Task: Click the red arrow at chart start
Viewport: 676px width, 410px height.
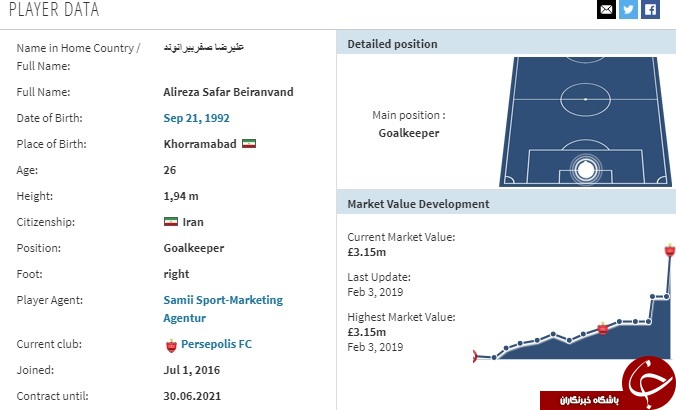Action: click(476, 355)
